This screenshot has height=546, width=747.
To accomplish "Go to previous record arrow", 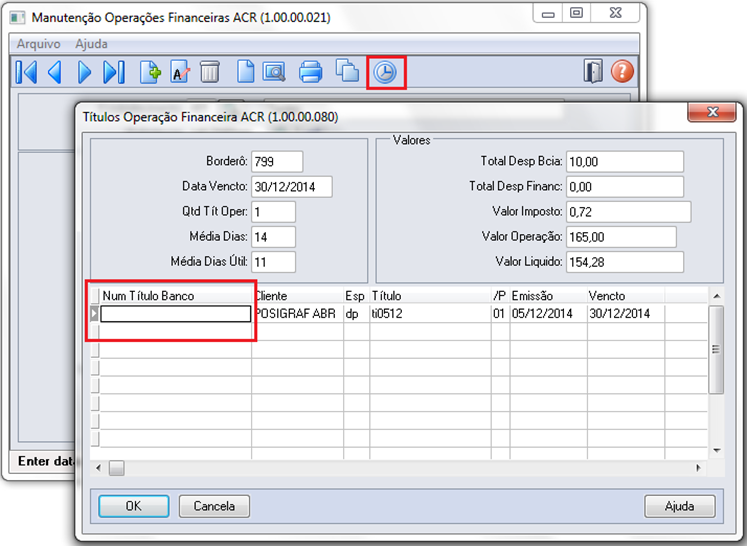I will 55,72.
